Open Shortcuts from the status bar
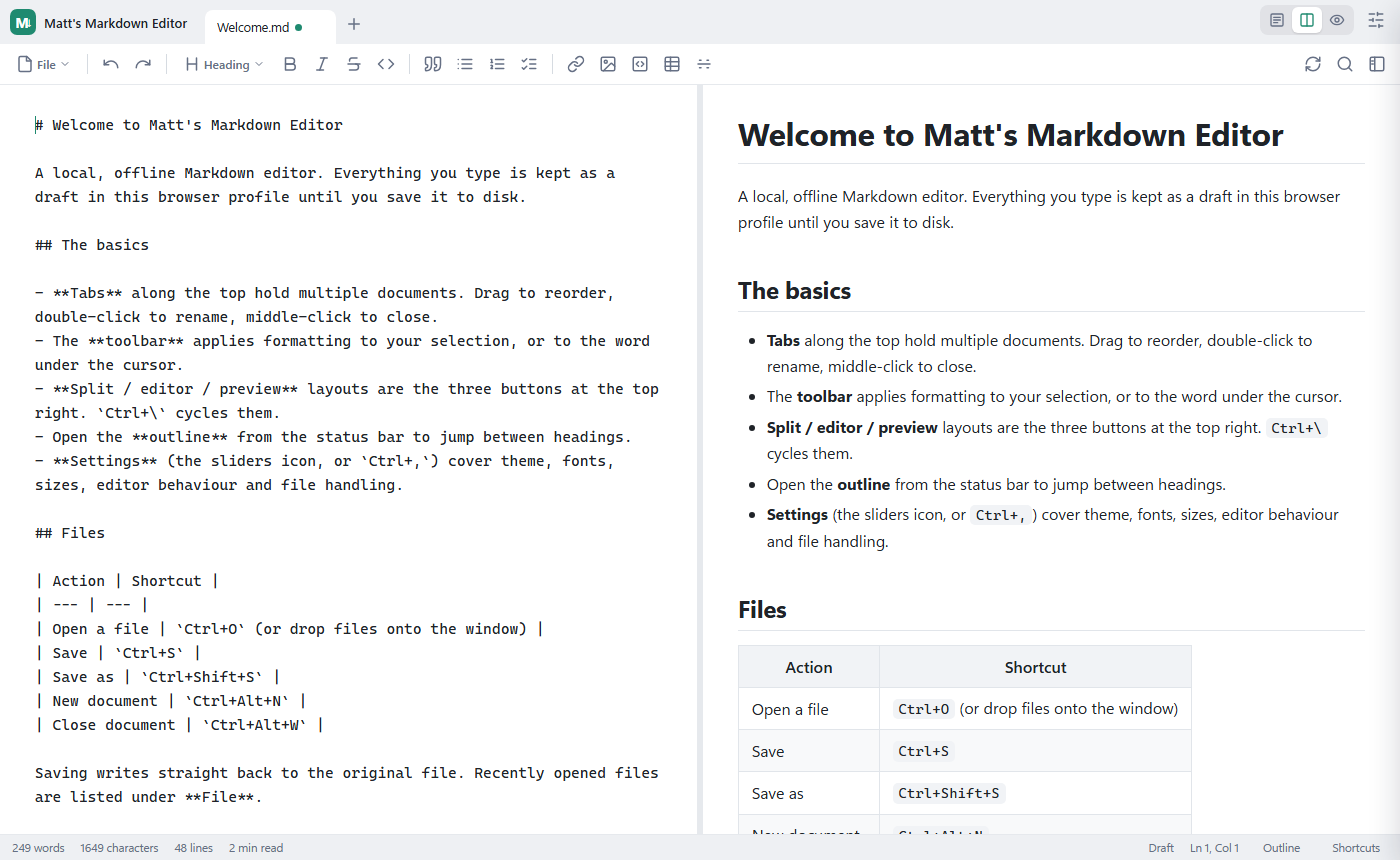Viewport: 1400px width, 860px height. (1356, 848)
